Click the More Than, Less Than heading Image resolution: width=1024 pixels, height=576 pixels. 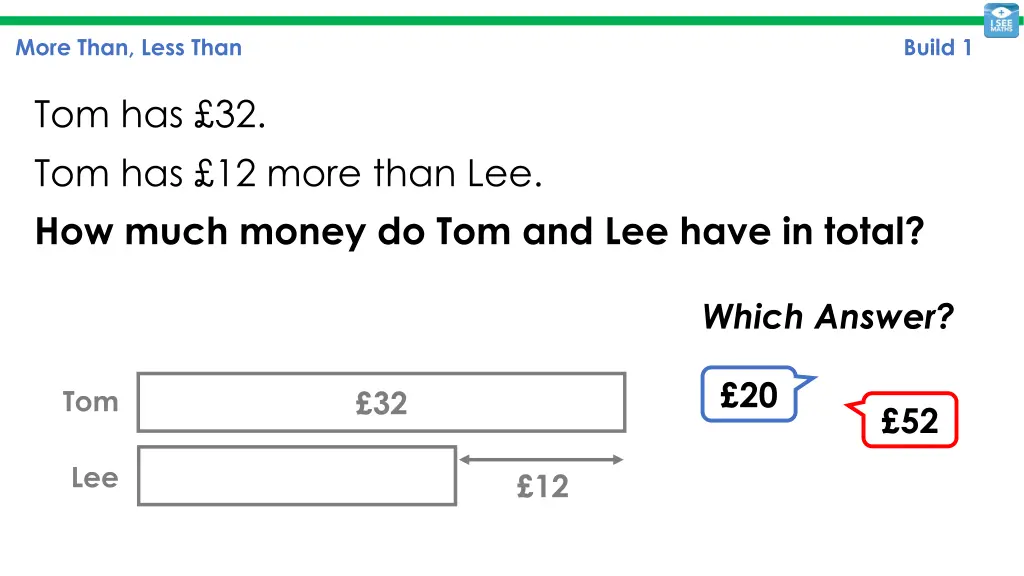click(129, 48)
